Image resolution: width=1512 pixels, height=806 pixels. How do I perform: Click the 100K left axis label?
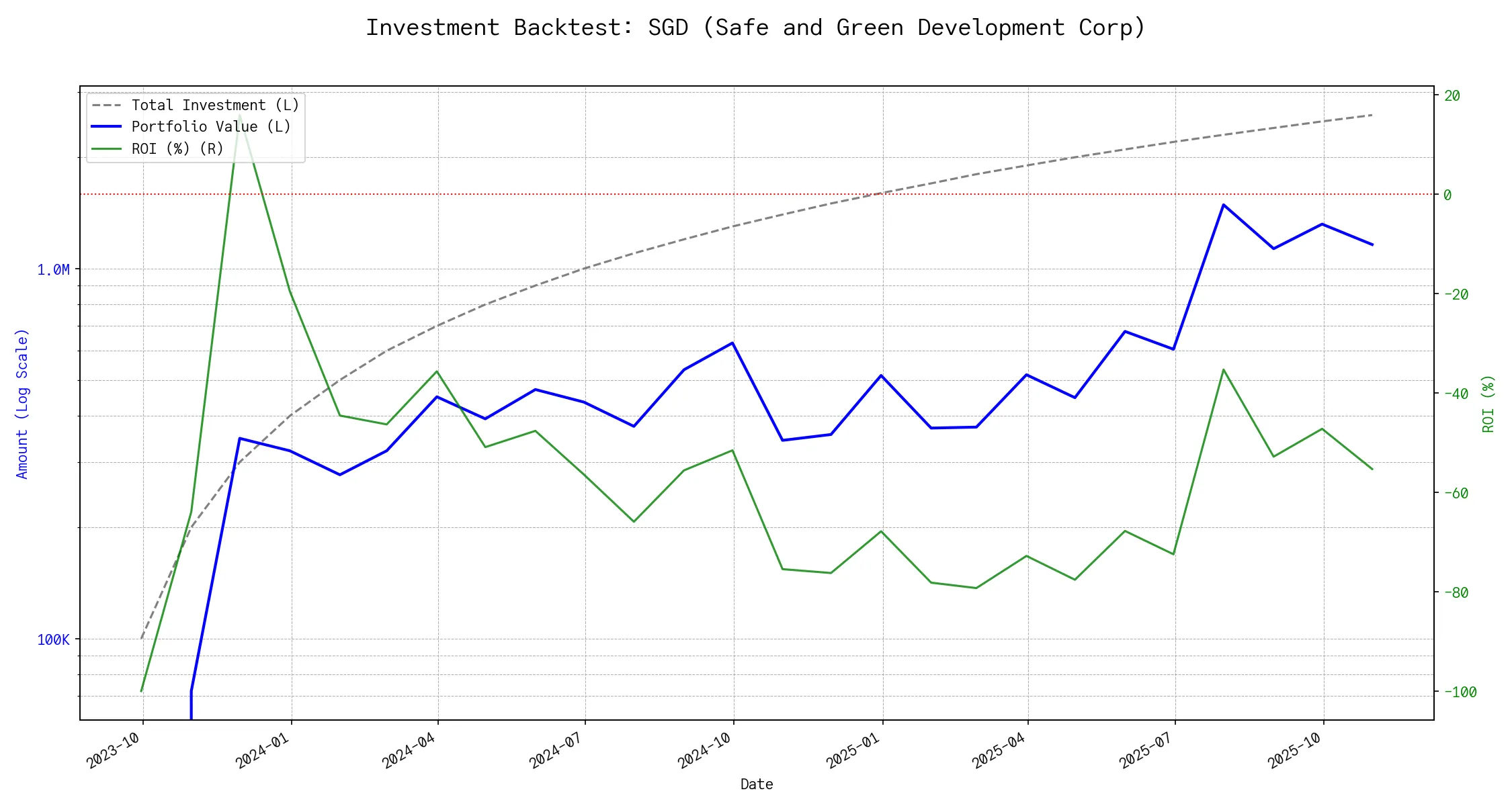[x=53, y=640]
